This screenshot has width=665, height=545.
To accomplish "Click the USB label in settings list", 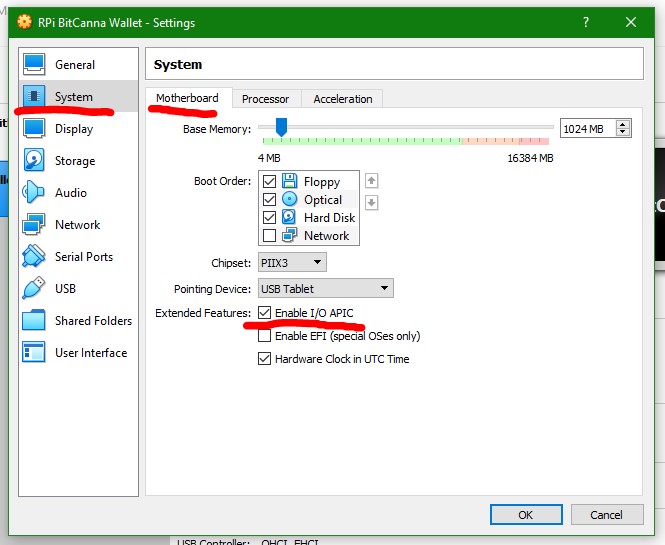I will (x=65, y=288).
